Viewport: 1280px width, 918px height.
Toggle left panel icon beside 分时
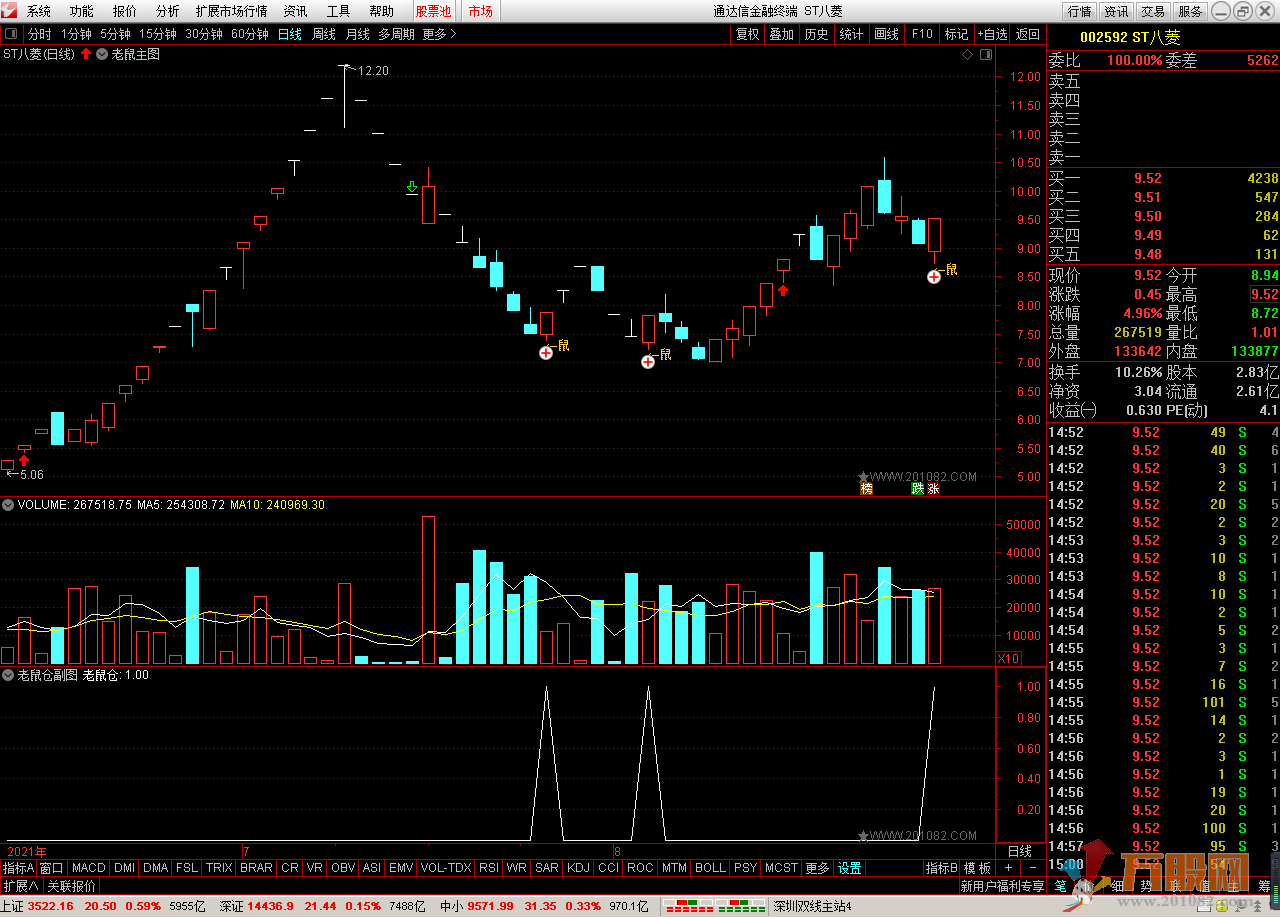[12, 34]
